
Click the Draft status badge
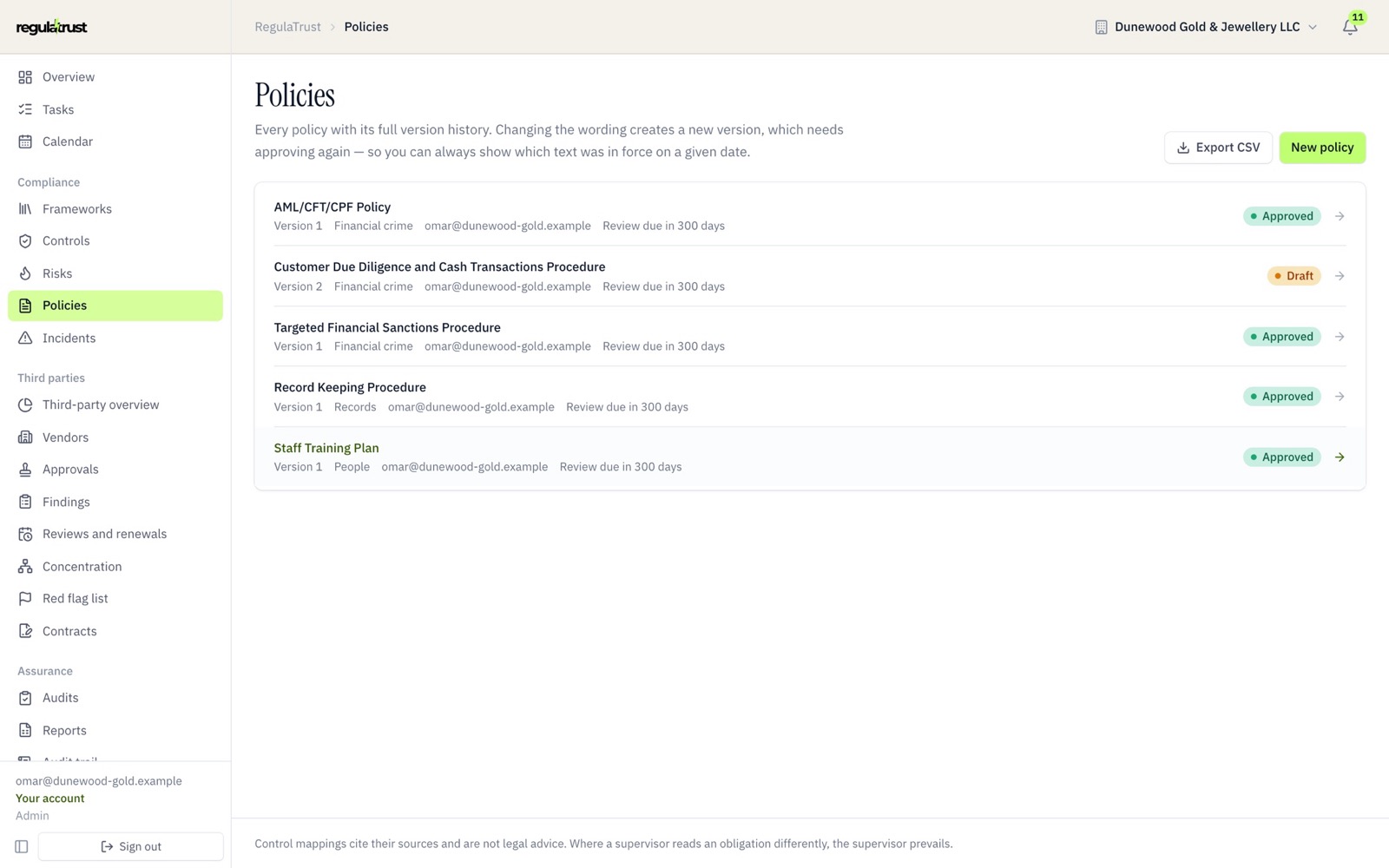coord(1294,276)
